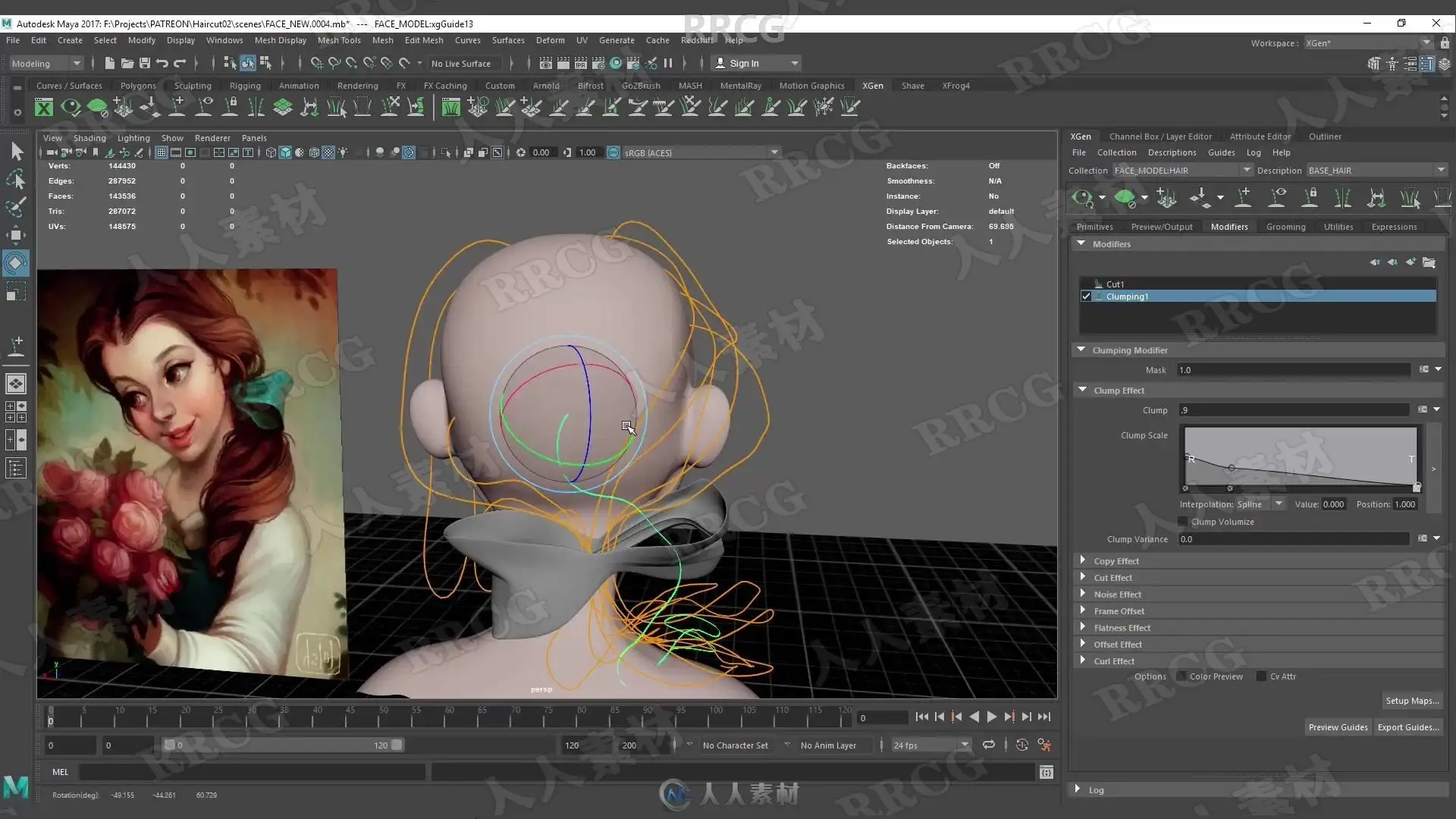Toggle the loop playback icon
The height and width of the screenshot is (819, 1456).
pos(989,745)
